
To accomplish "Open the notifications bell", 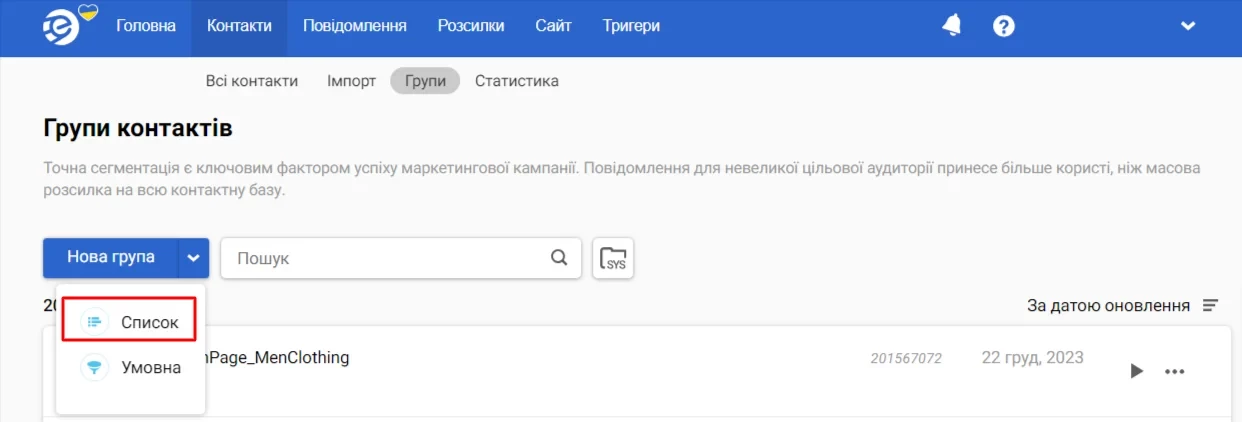I will pyautogui.click(x=952, y=26).
